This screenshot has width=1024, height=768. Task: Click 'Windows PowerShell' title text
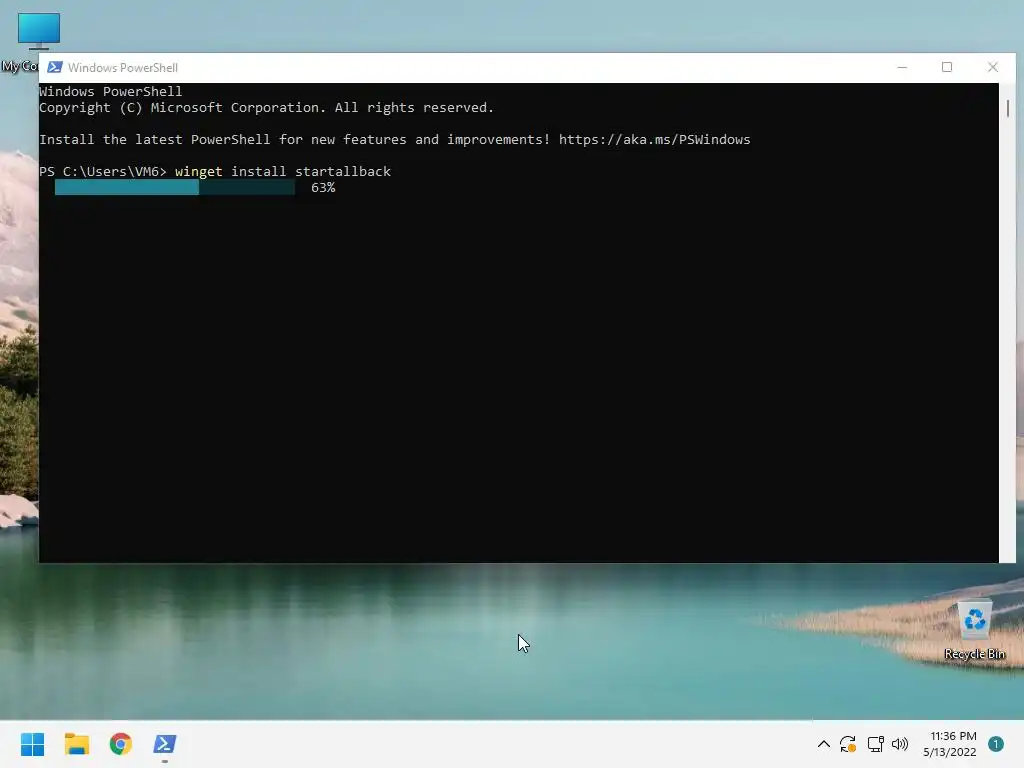point(123,67)
